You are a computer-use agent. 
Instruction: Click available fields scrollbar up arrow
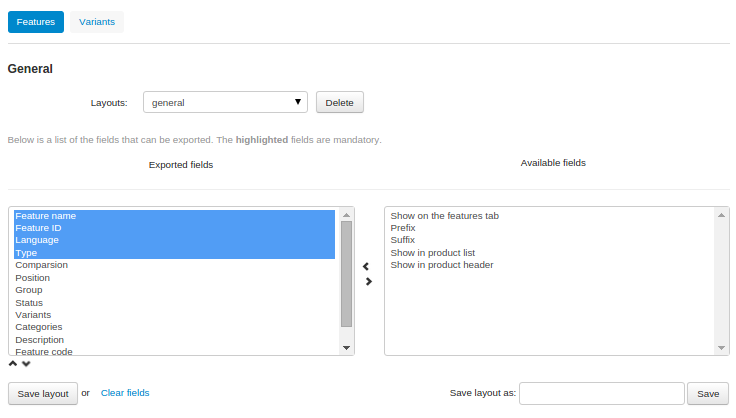pos(721,215)
